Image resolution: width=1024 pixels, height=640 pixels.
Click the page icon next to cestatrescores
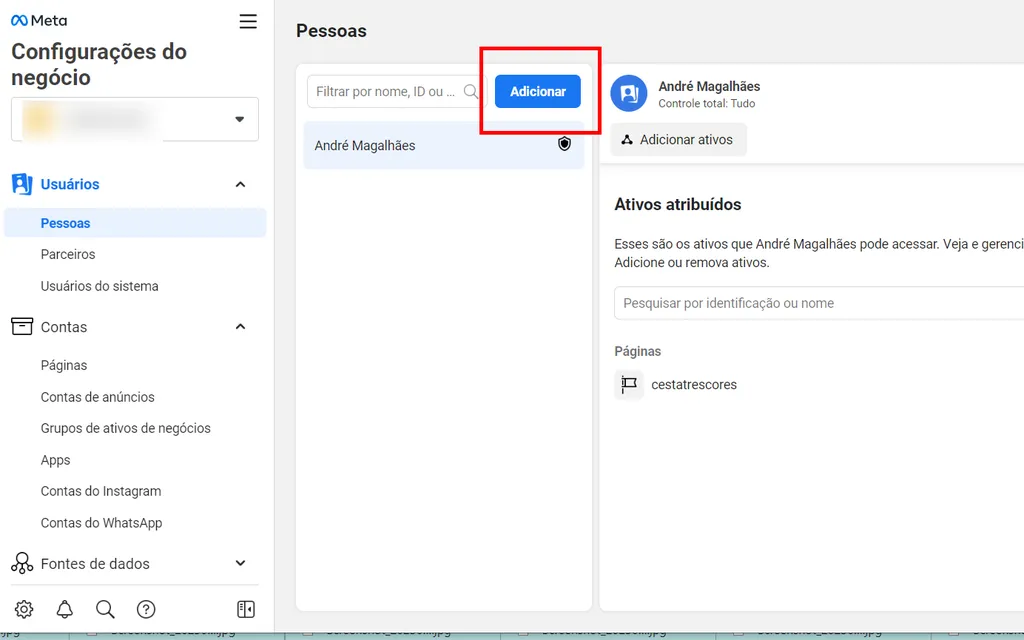628,385
